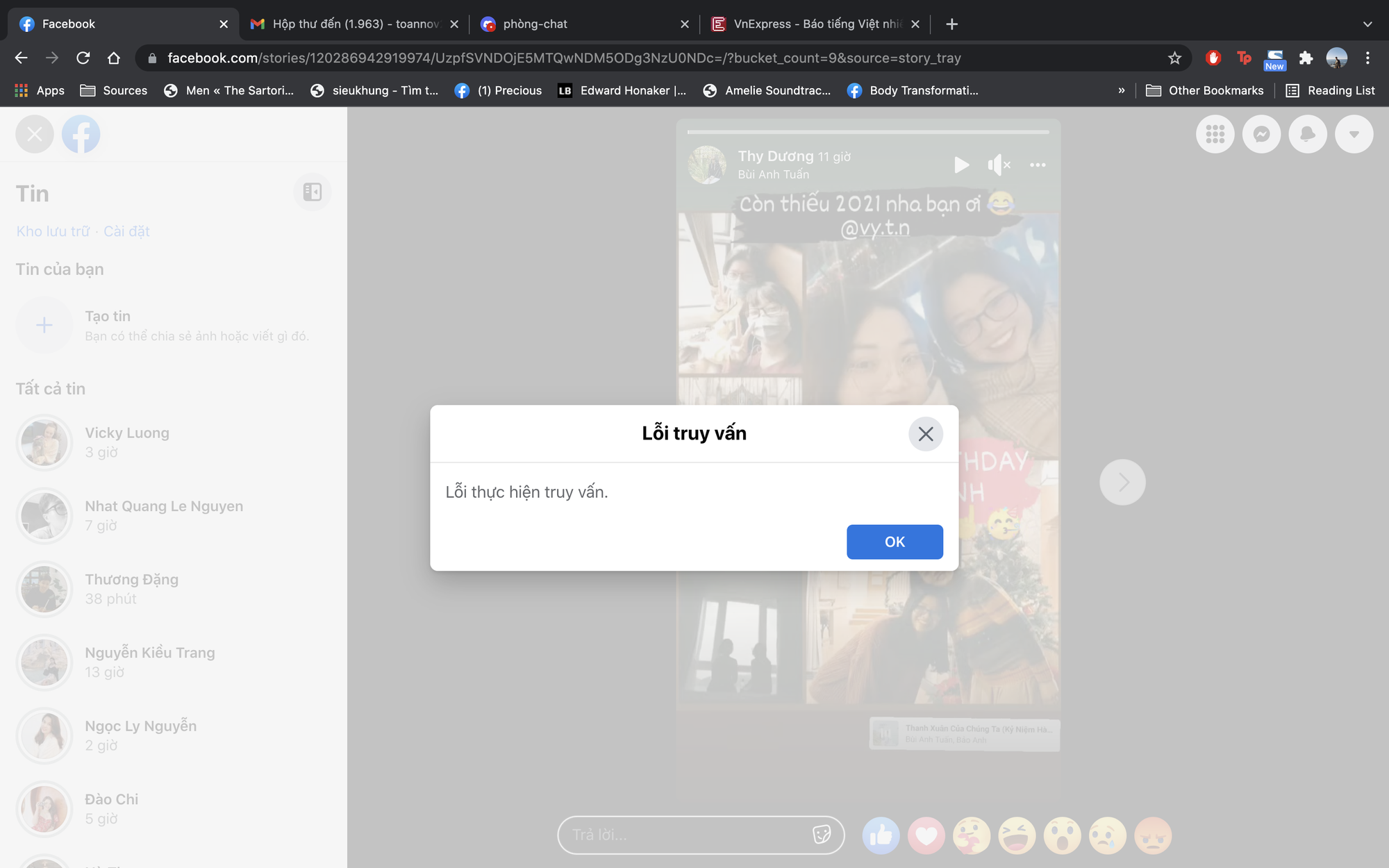React with the Like thumbs-up emoji
1389x868 pixels.
click(881, 835)
